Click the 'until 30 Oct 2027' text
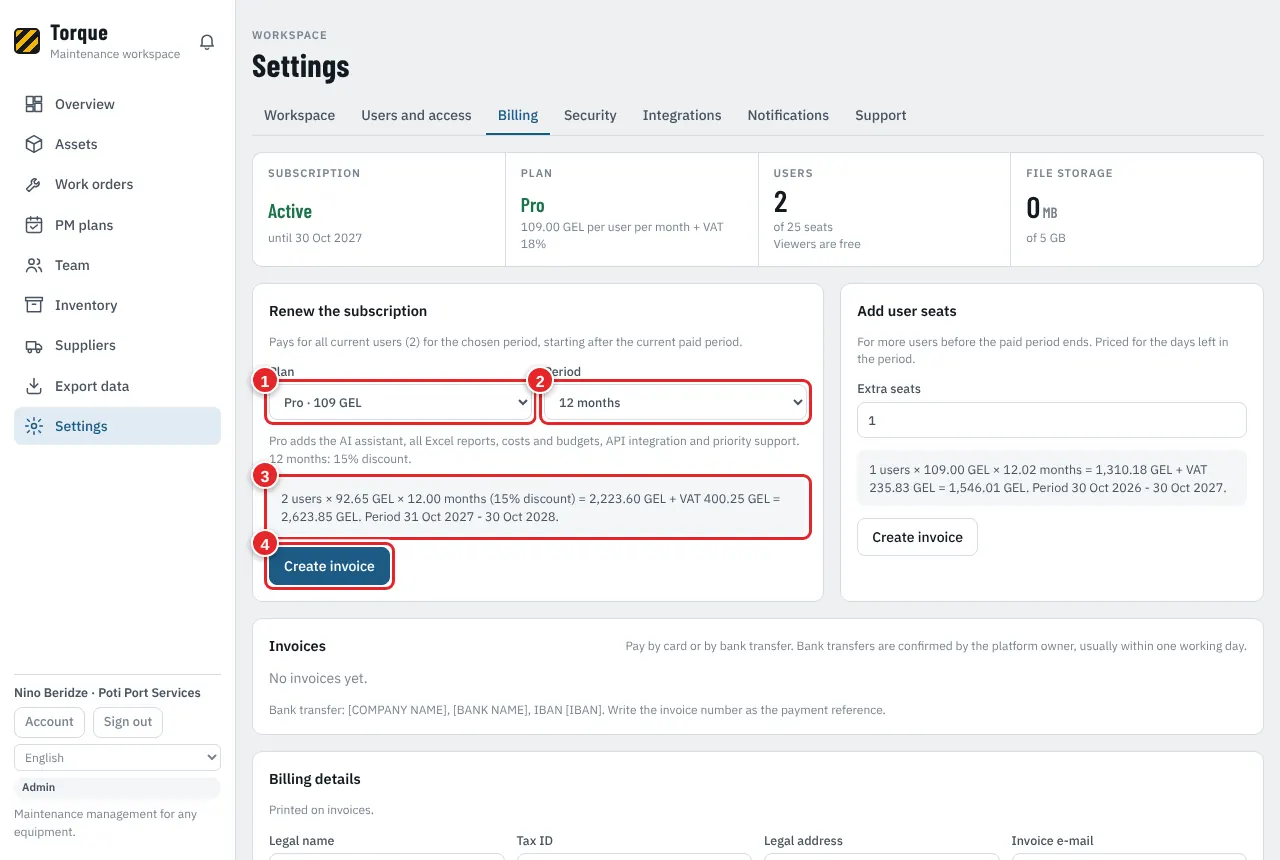Screen dimensions: 1280x860 point(315,238)
